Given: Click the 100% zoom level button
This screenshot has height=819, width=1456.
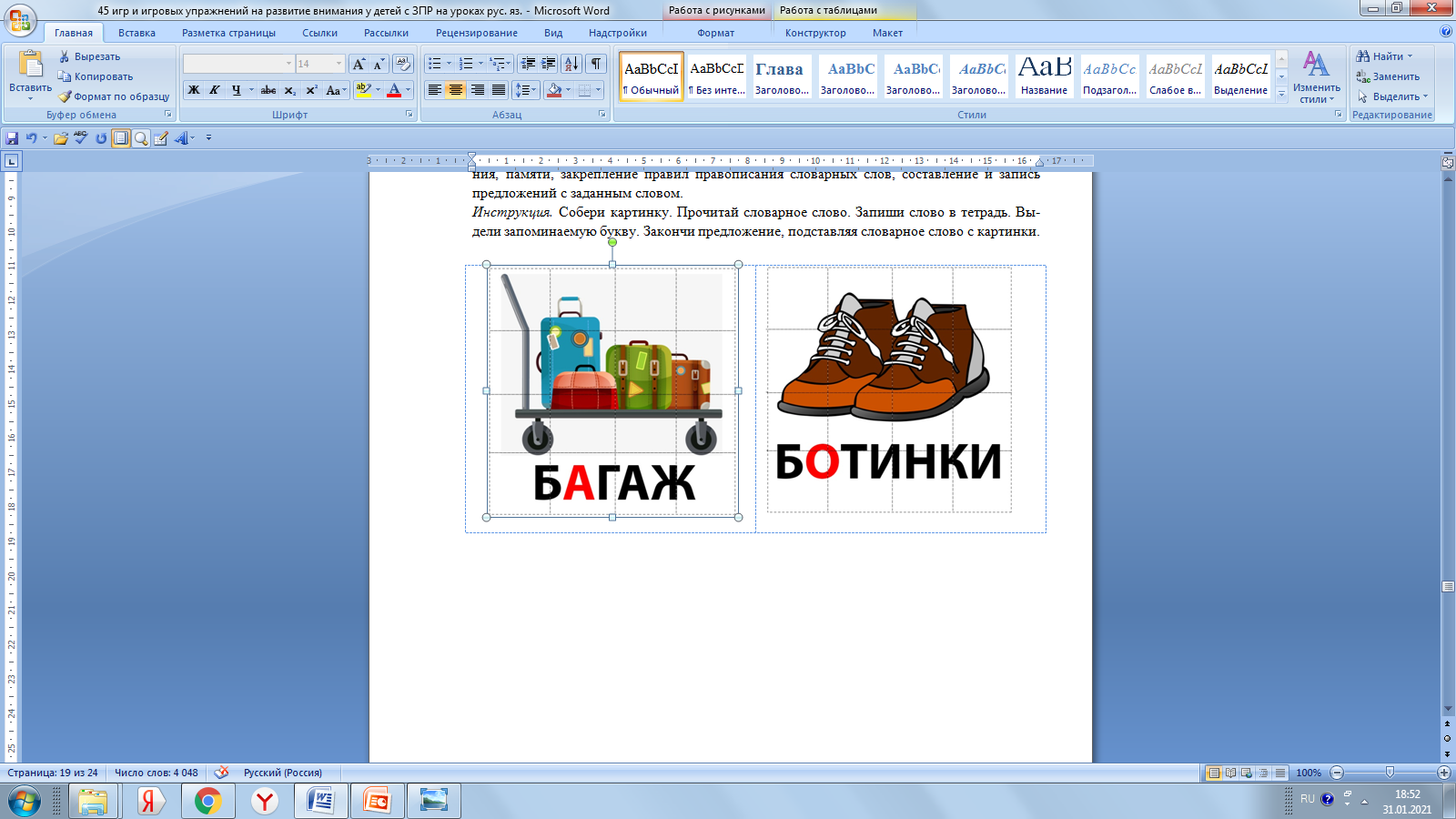Looking at the screenshot, I should click(x=1309, y=773).
